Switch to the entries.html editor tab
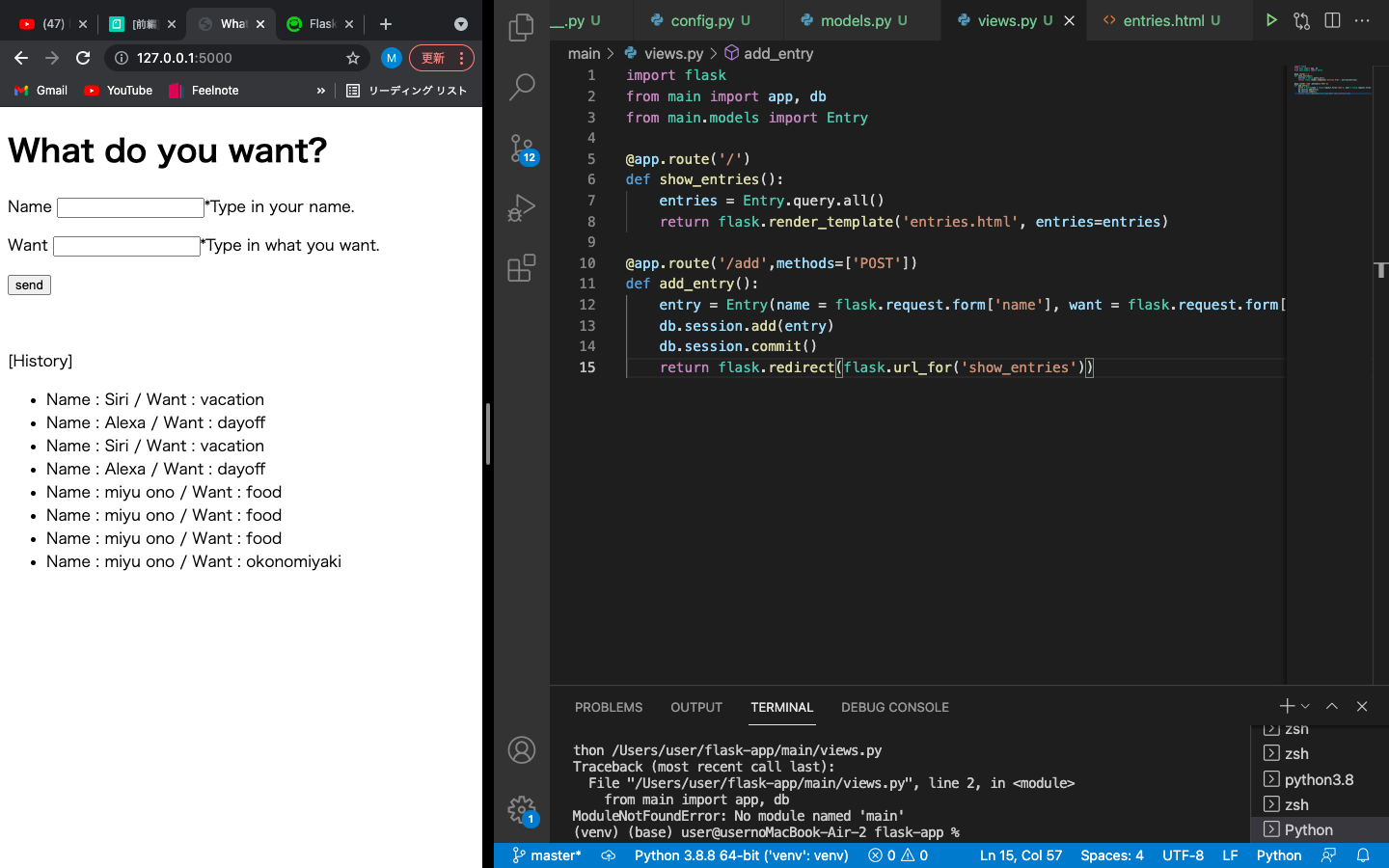 pyautogui.click(x=1170, y=20)
